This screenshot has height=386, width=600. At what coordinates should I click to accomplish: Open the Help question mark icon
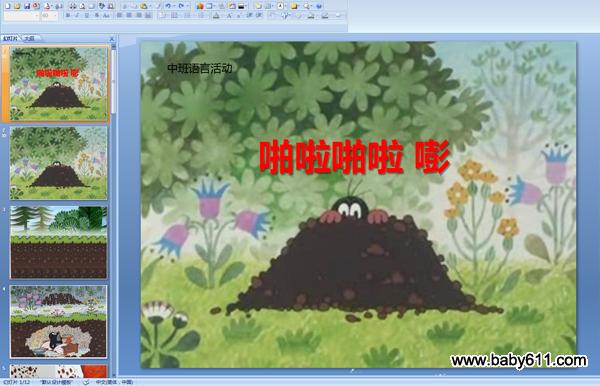(x=319, y=6)
